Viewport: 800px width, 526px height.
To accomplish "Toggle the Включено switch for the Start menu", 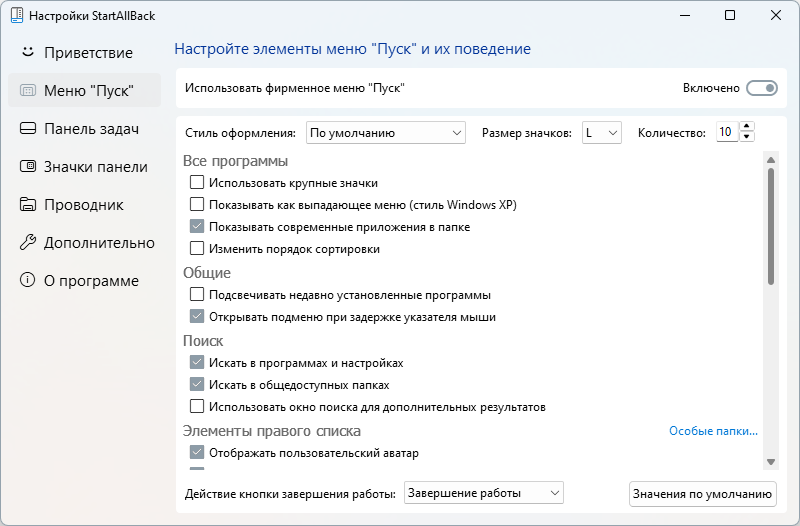I will click(x=762, y=88).
